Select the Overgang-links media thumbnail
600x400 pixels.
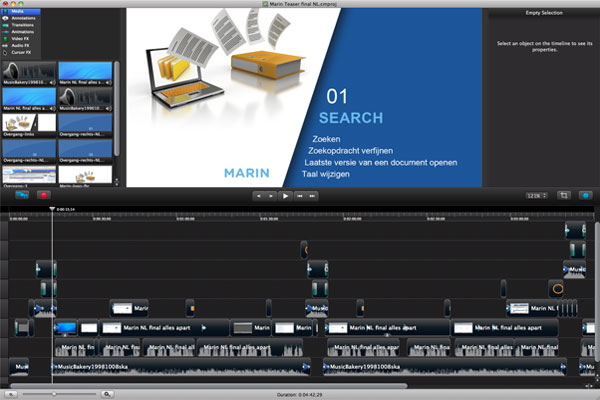click(x=28, y=124)
